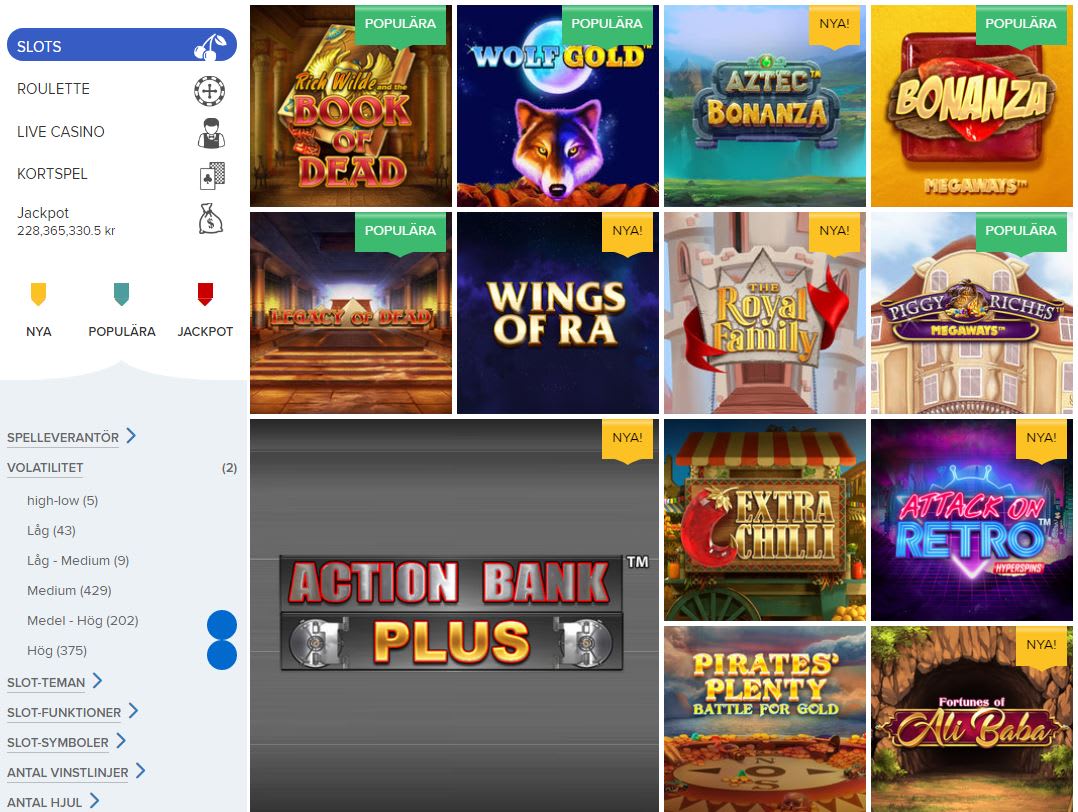Expand the Slot-teman filter
This screenshot has height=812, width=1078.
(x=54, y=682)
